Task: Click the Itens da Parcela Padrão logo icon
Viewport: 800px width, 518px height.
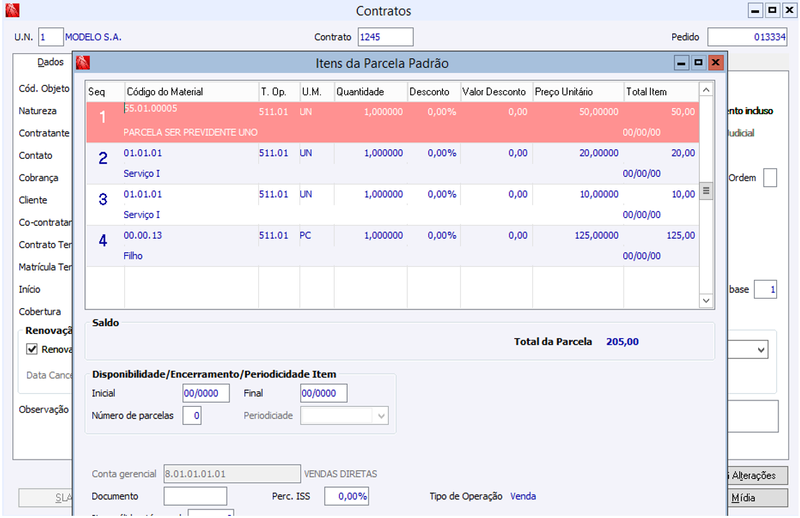Action: tap(83, 63)
